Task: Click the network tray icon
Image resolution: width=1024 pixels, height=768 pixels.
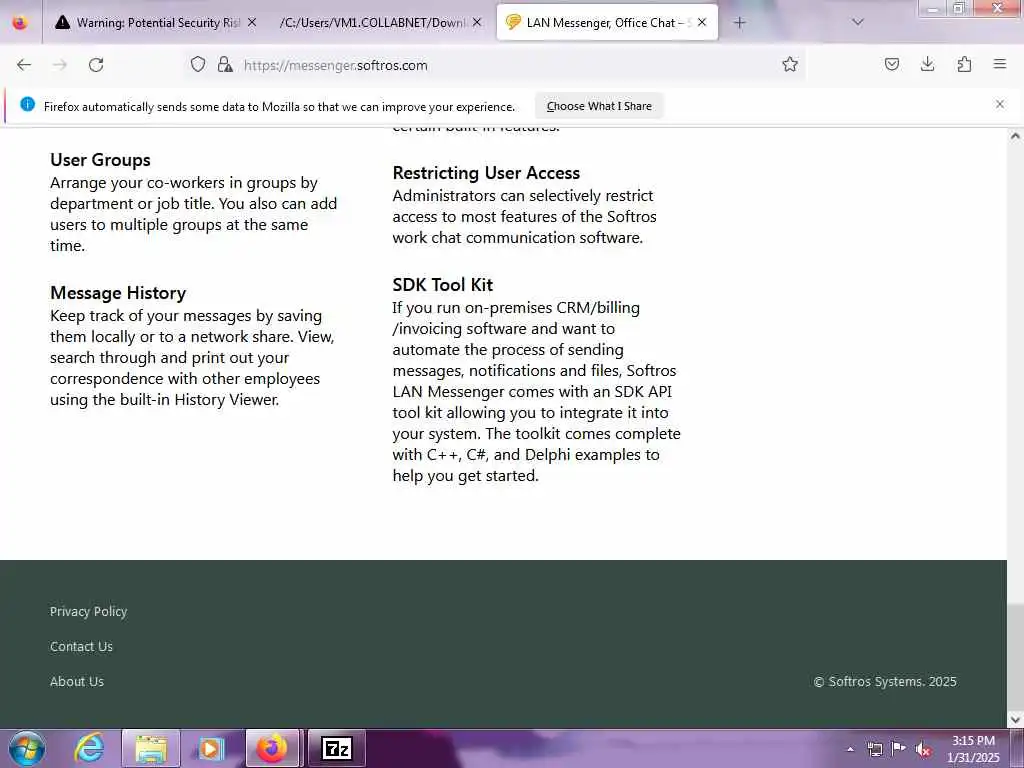Action: pyautogui.click(x=874, y=749)
